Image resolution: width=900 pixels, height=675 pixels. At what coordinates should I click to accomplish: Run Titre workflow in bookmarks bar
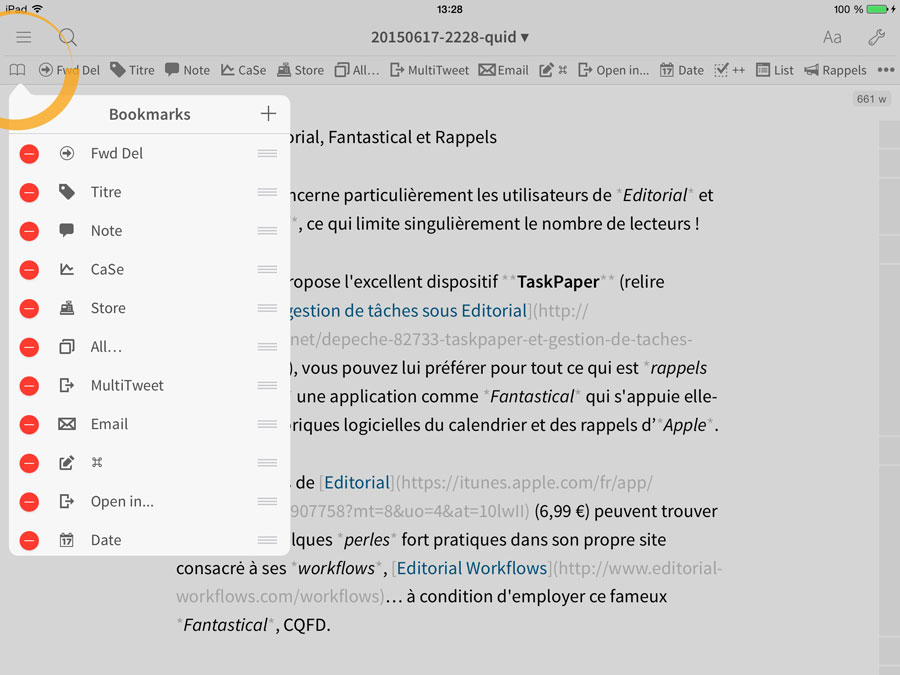[x=132, y=70]
